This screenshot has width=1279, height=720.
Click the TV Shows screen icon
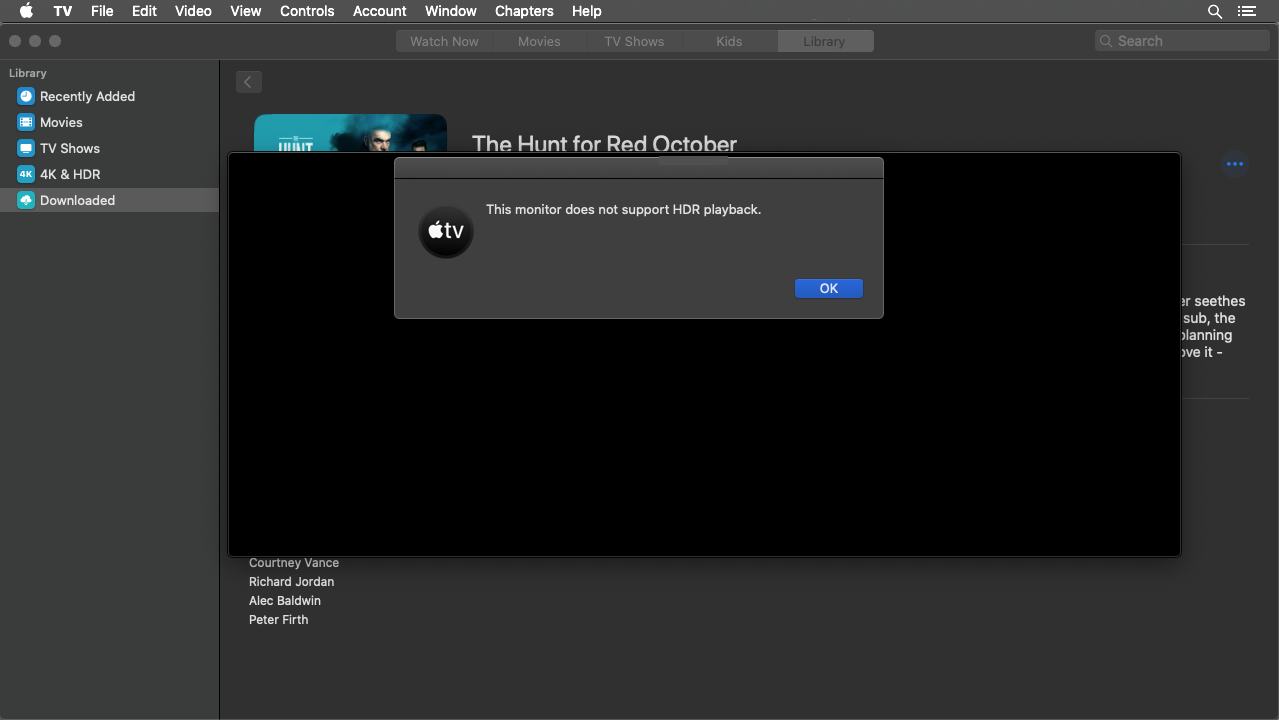[25, 148]
